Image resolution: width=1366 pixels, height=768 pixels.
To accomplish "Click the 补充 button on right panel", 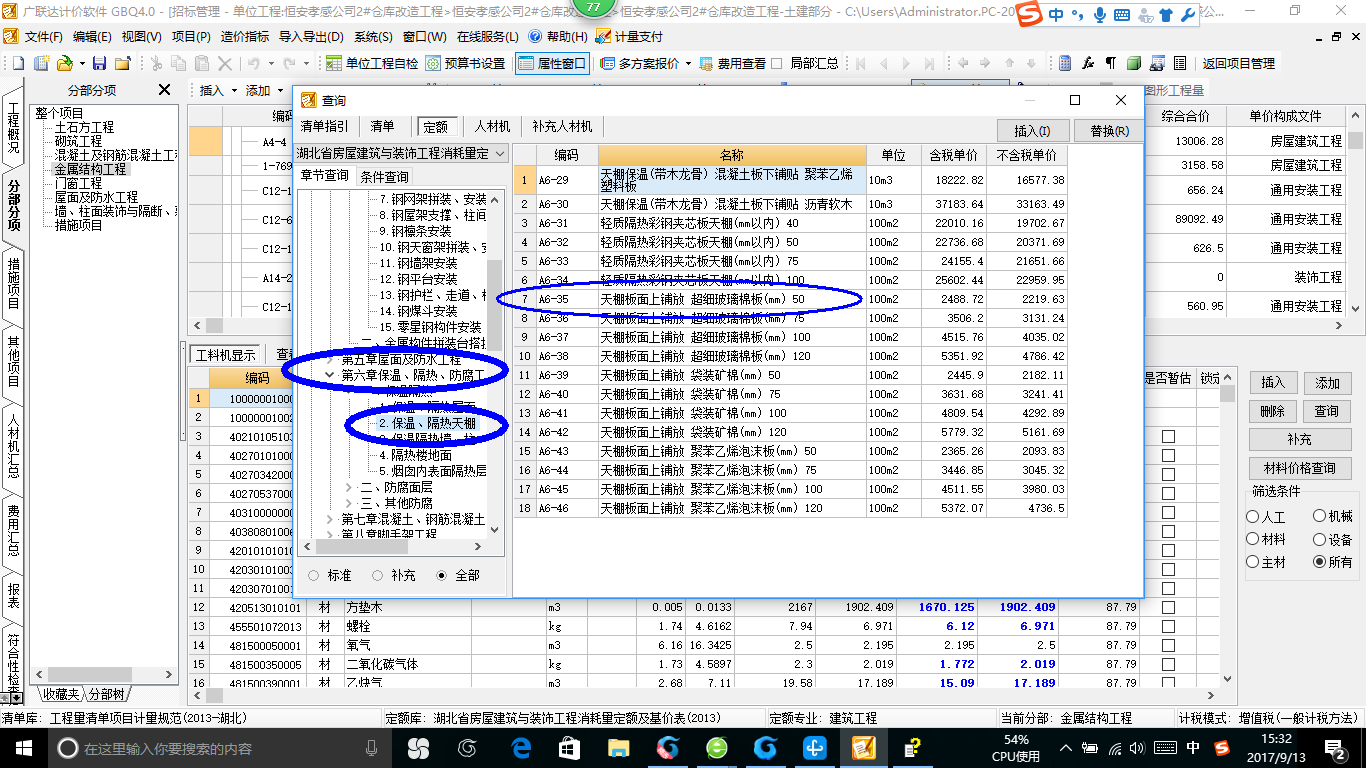I will click(x=1300, y=439).
